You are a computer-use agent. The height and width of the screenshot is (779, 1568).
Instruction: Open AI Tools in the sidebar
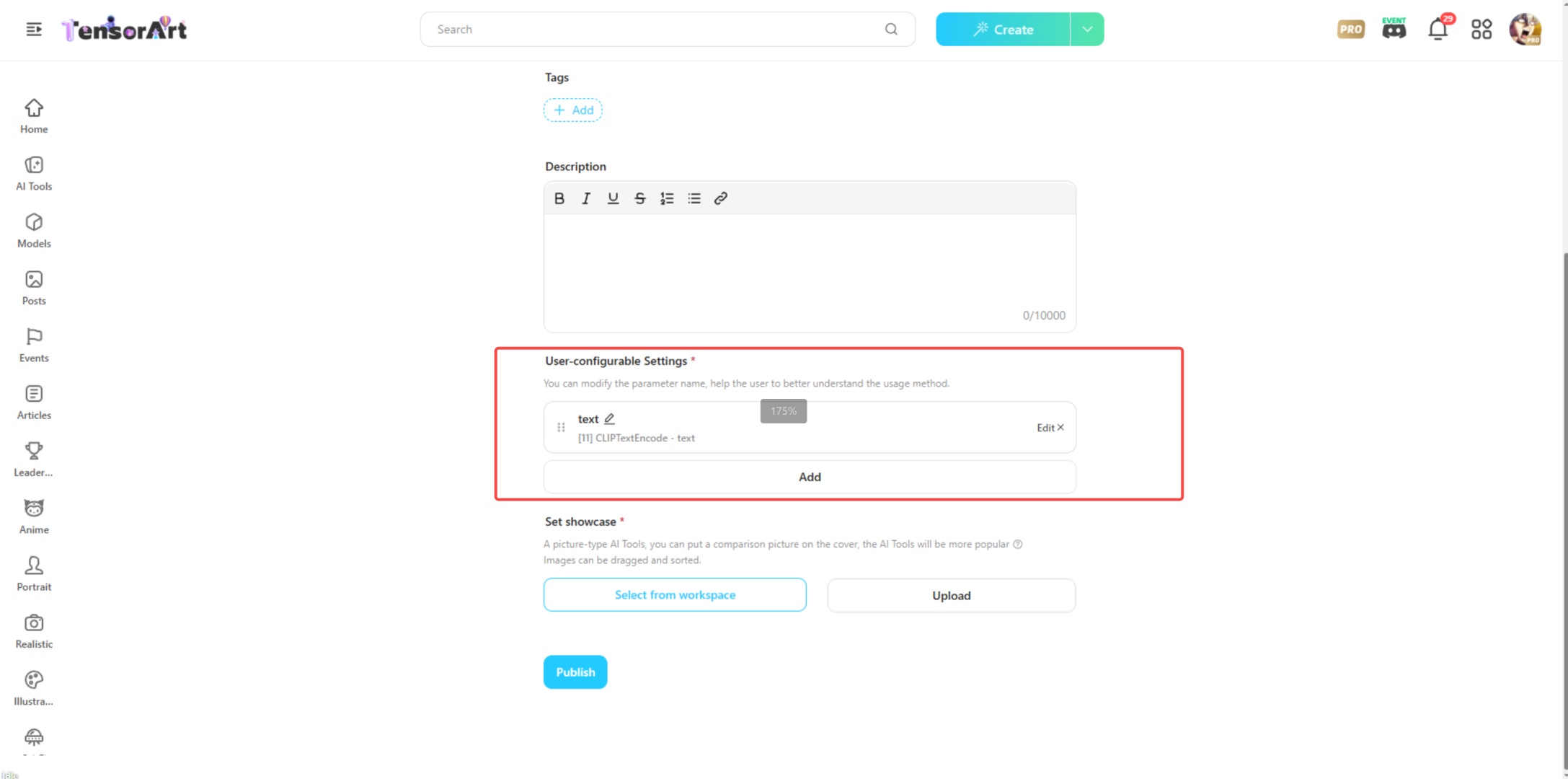(x=34, y=174)
